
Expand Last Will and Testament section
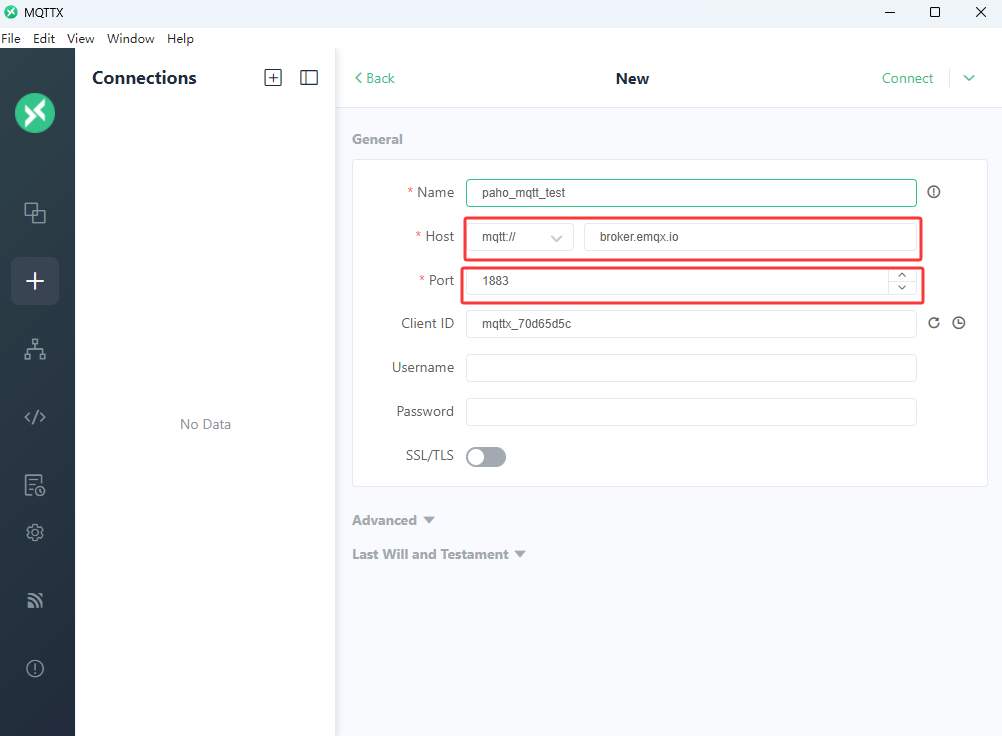[x=438, y=554]
